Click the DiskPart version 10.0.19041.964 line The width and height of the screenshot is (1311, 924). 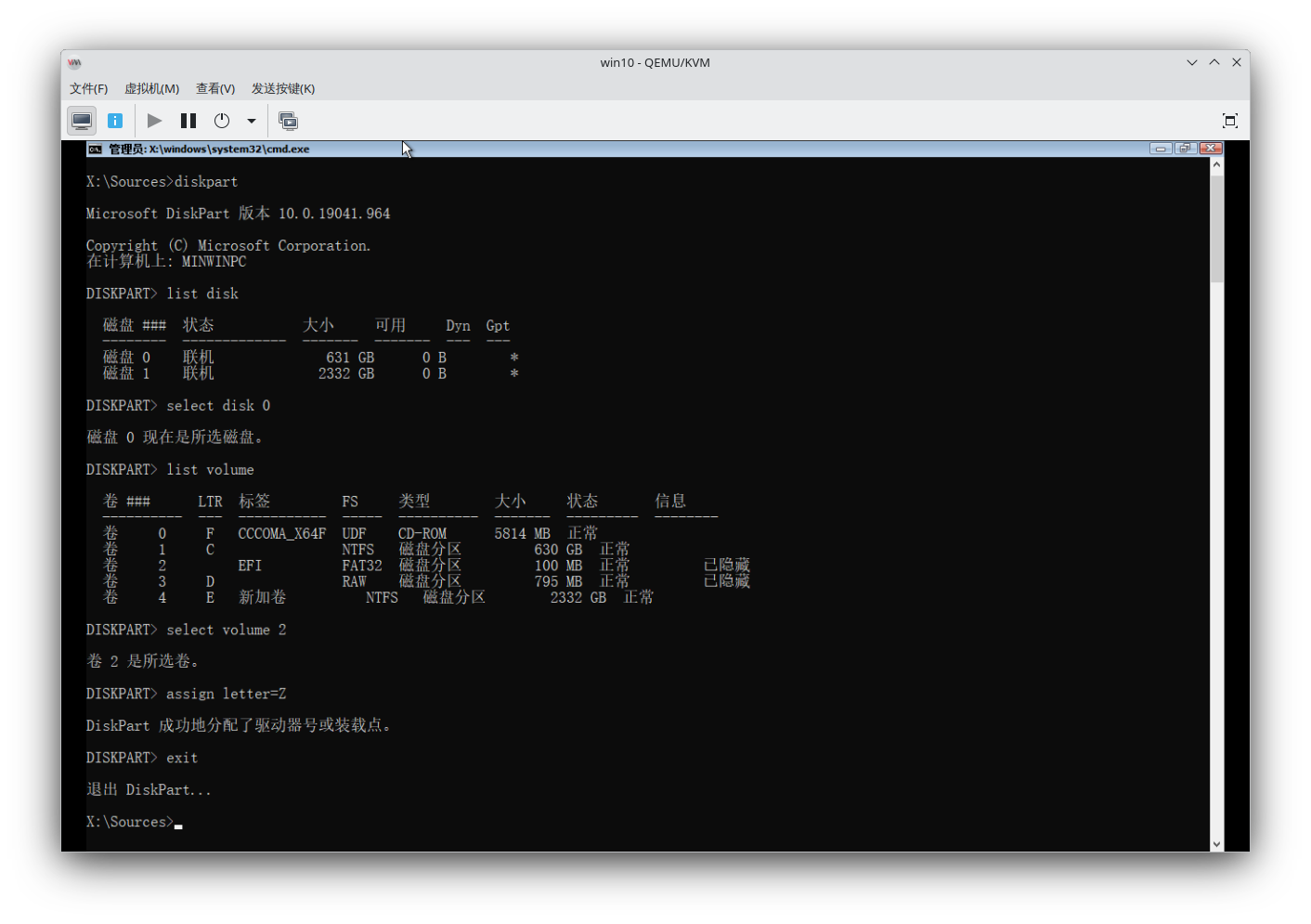tap(239, 214)
